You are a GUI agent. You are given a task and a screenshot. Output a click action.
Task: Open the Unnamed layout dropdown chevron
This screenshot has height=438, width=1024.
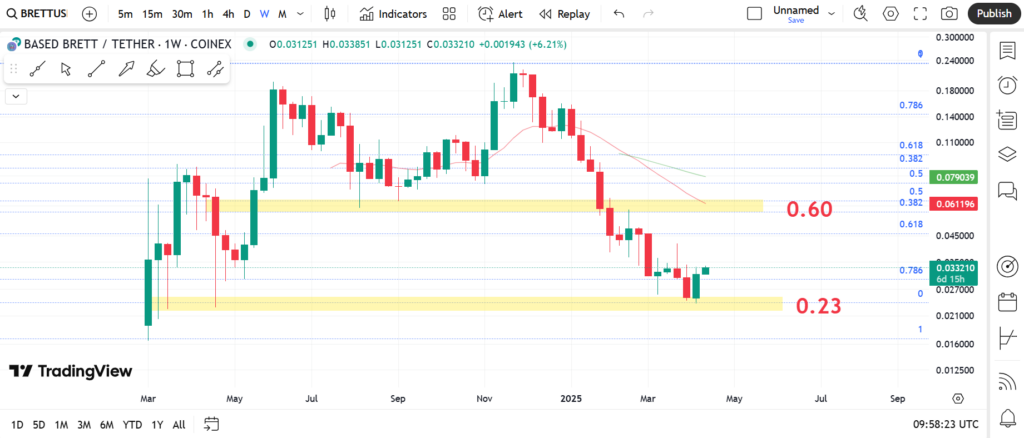pos(829,14)
